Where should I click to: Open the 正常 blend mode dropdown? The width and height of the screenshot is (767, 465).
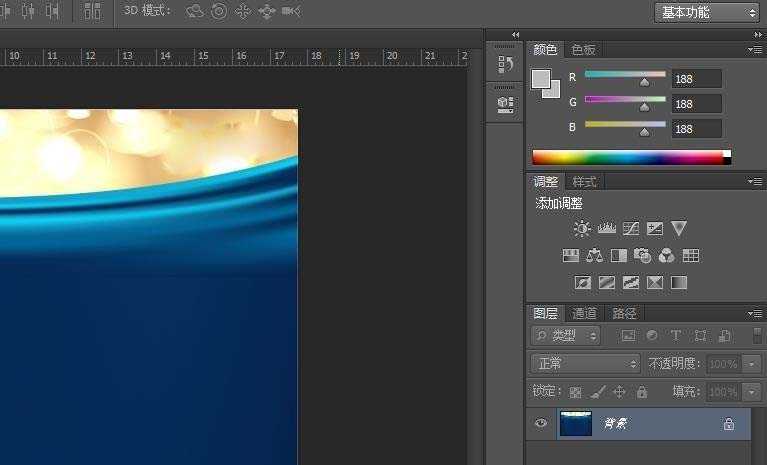(585, 364)
